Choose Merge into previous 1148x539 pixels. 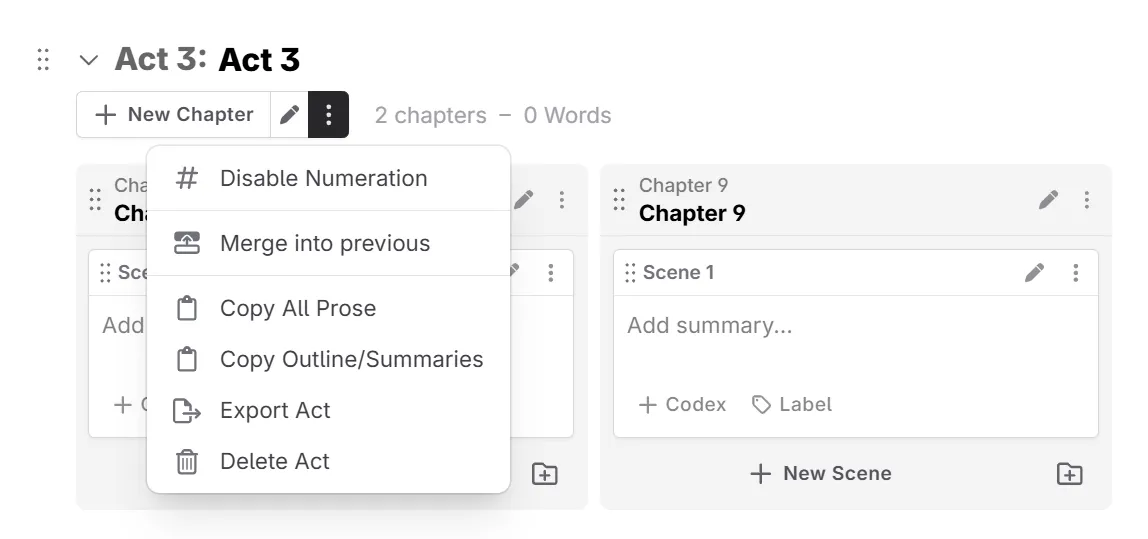325,243
